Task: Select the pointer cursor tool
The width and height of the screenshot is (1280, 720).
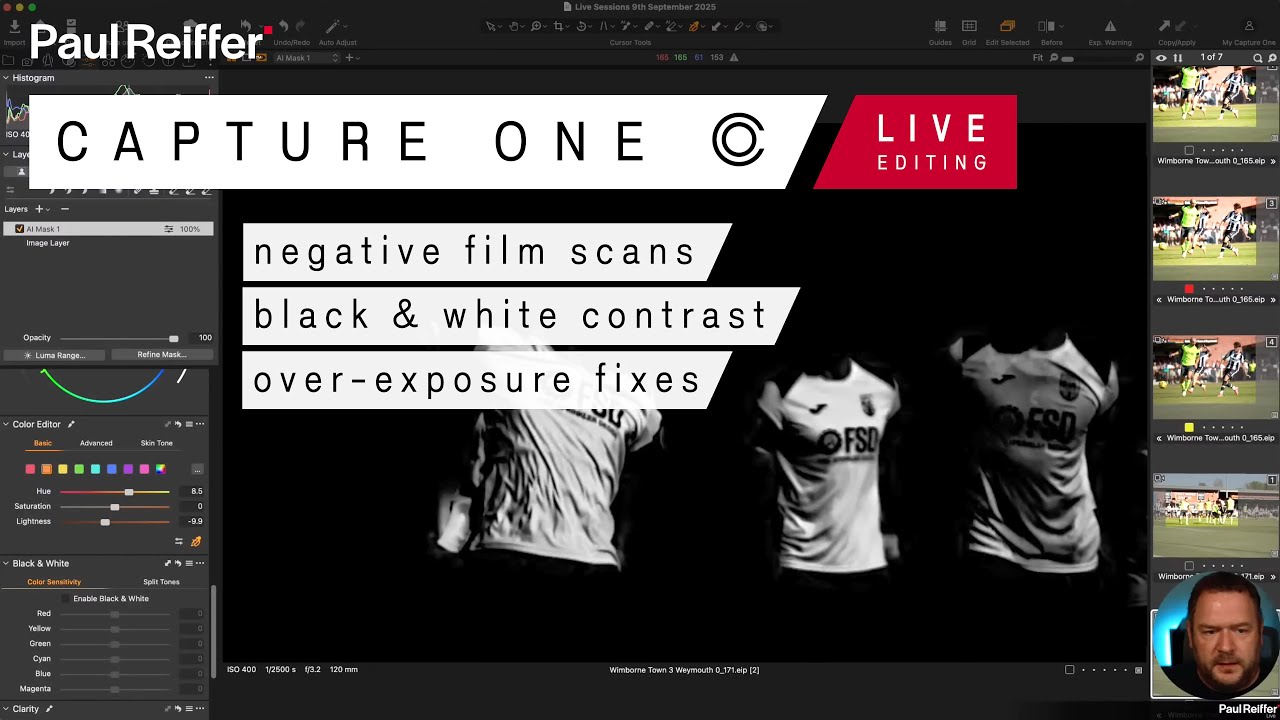Action: [x=491, y=26]
